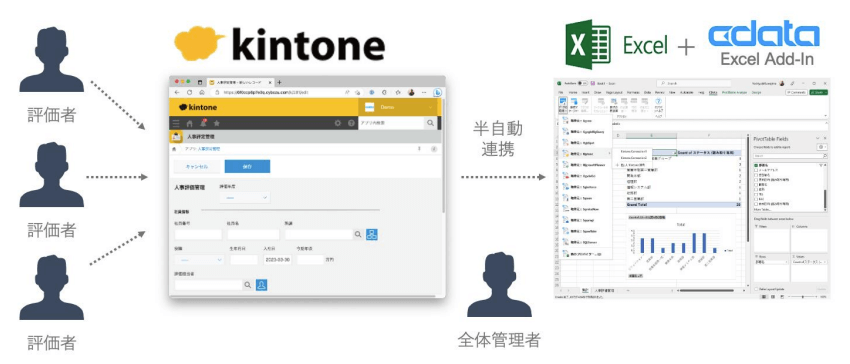Adjust the Excel zoom slider in status bar
The height and width of the screenshot is (364, 850).
802,297
